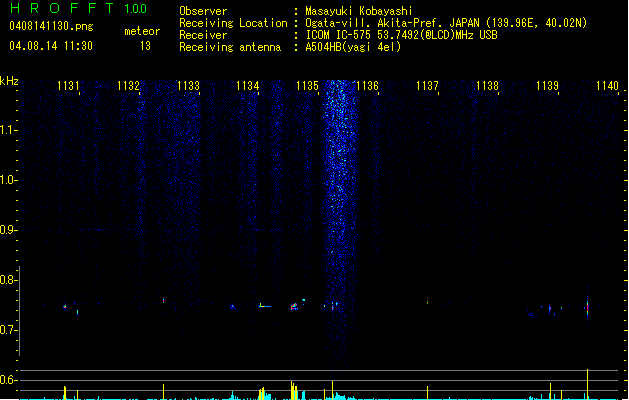The height and width of the screenshot is (400, 629).
Task: Click the tallest yellow power spike near 1140
Action: 587,384
